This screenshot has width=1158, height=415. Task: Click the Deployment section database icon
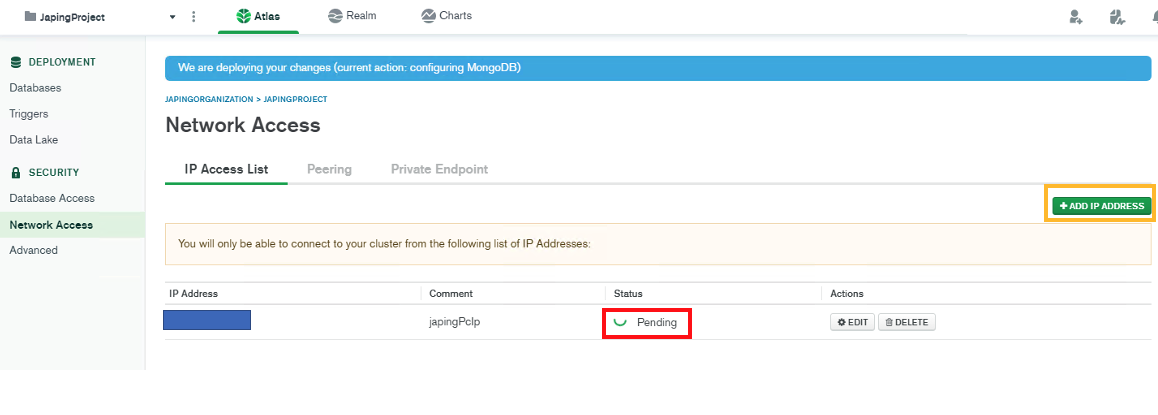[16, 62]
